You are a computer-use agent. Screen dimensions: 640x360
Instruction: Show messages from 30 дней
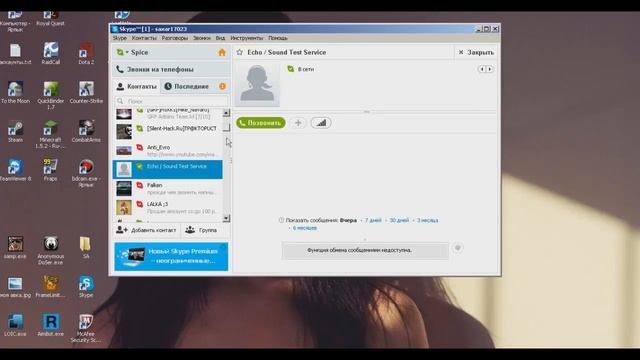click(x=399, y=220)
